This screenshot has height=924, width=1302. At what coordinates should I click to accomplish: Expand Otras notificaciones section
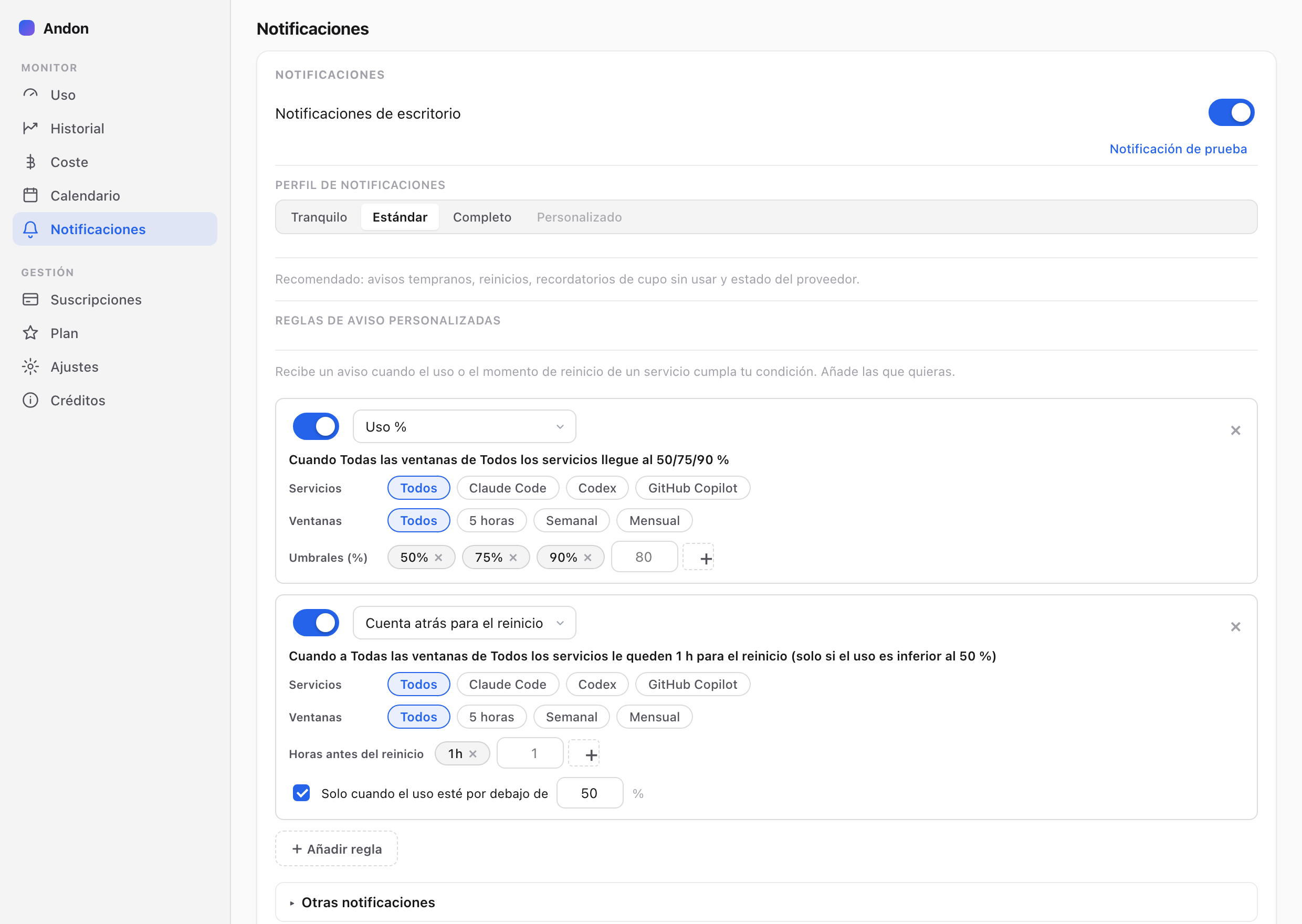pos(765,902)
